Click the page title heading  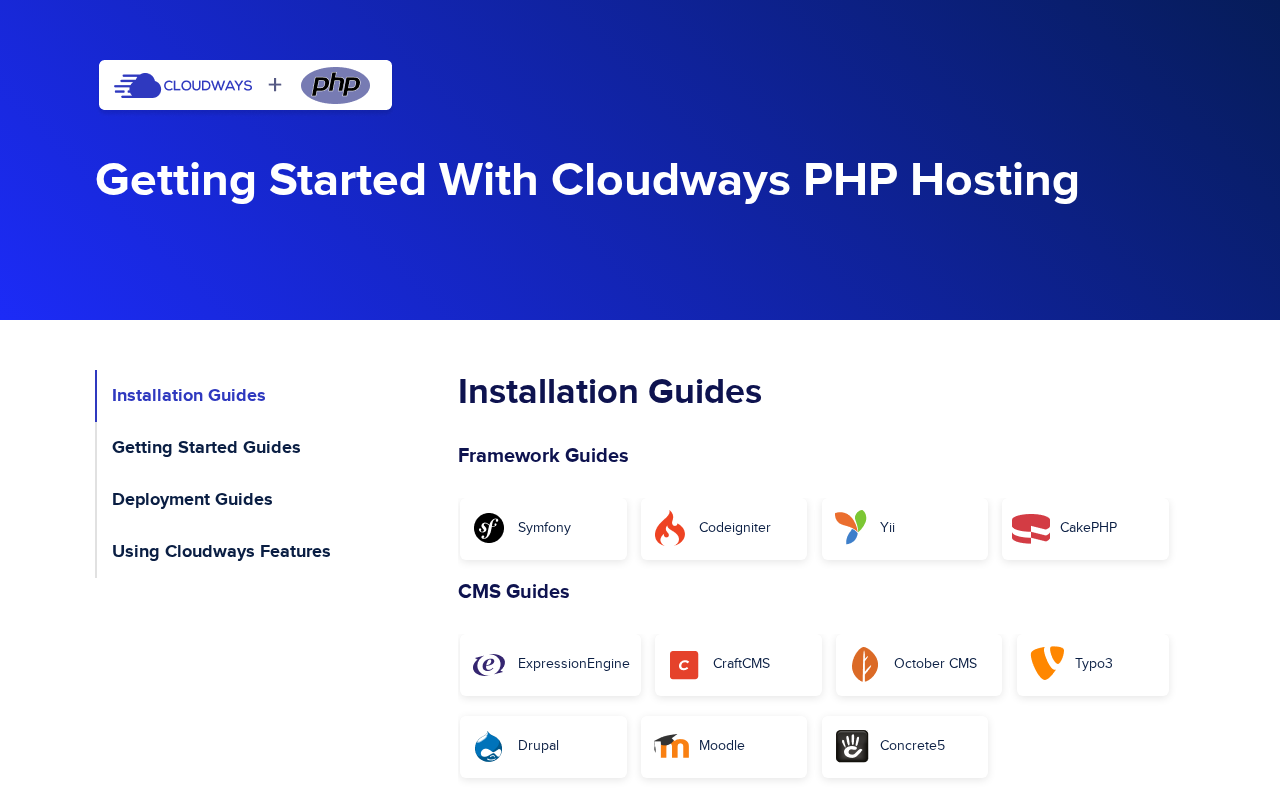tap(587, 180)
